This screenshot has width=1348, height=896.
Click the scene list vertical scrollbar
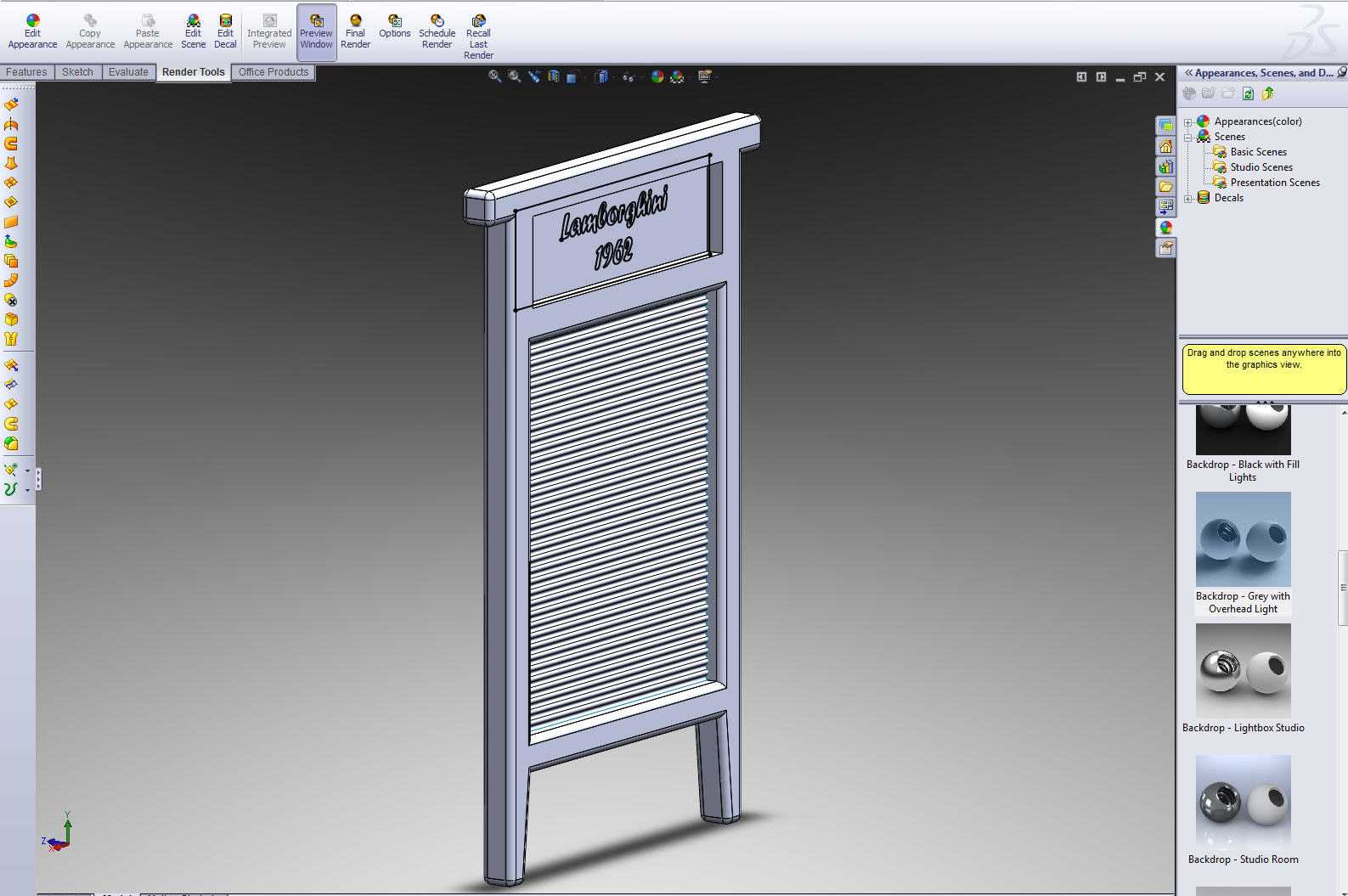pyautogui.click(x=1343, y=587)
